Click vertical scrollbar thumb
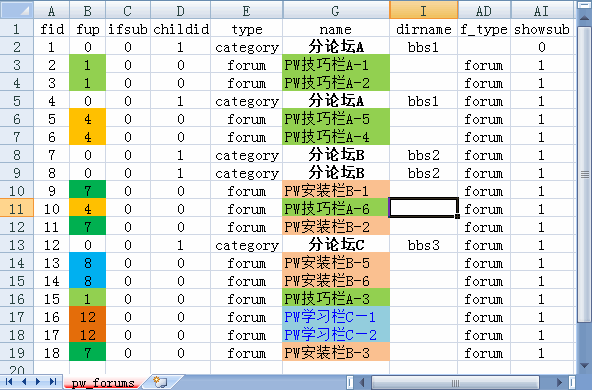Image resolution: width=592 pixels, height=390 pixels. click(x=584, y=174)
